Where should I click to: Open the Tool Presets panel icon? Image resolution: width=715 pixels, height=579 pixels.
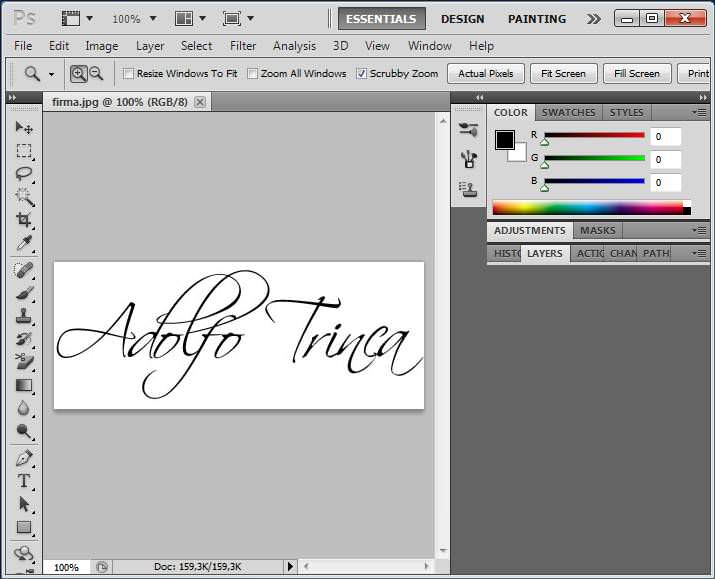pos(468,160)
